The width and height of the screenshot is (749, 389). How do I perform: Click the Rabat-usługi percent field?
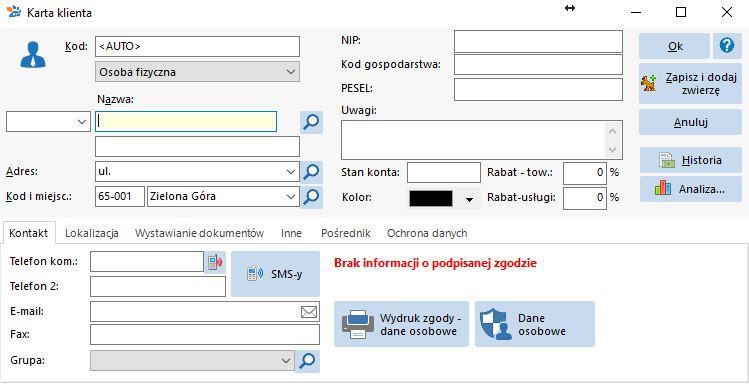(585, 198)
